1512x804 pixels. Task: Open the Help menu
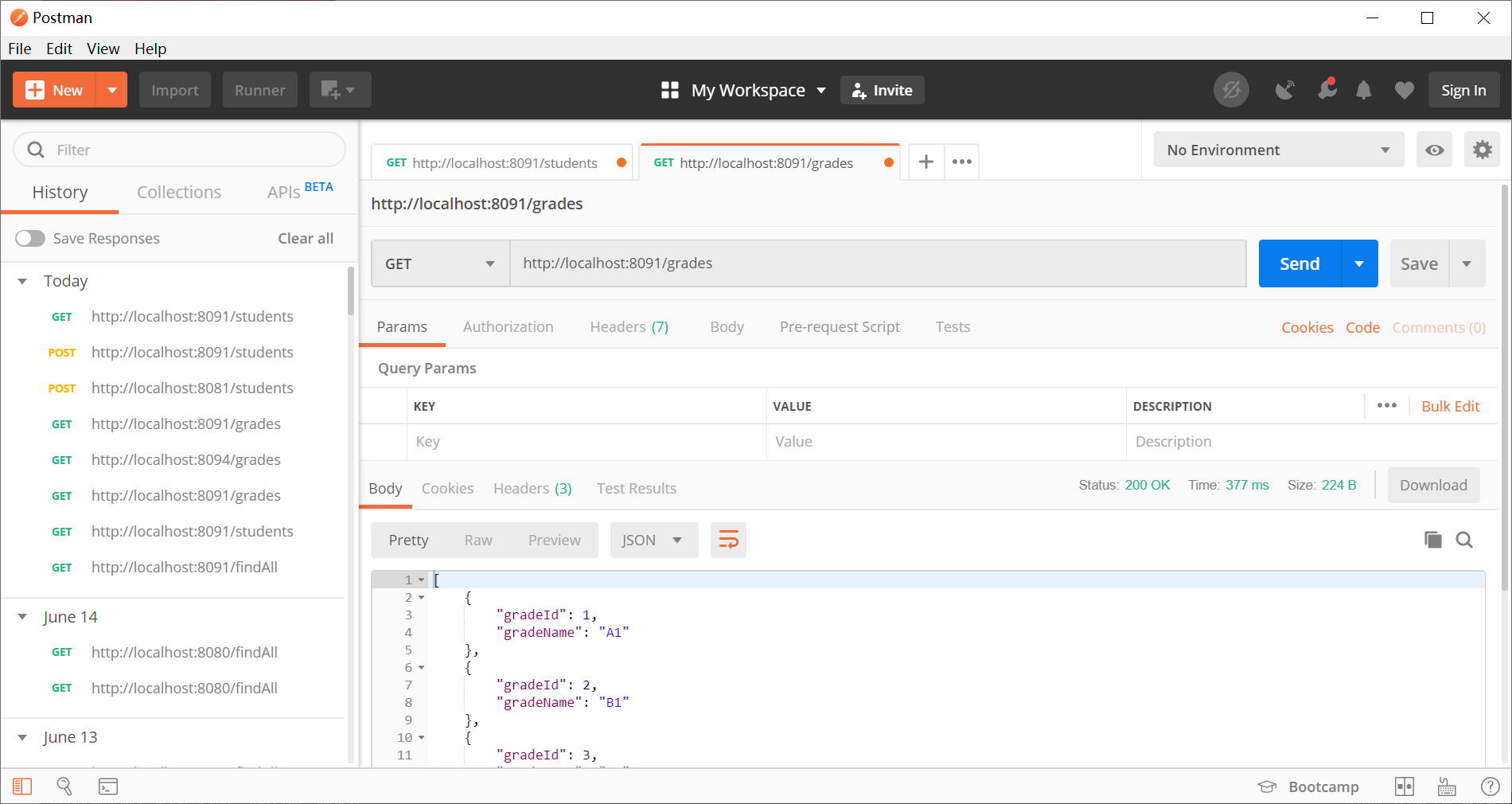coord(150,49)
